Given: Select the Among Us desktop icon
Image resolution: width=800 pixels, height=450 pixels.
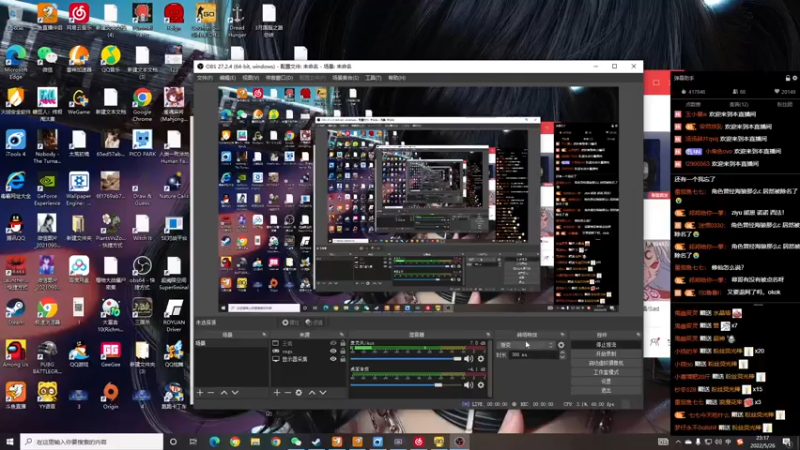Looking at the screenshot, I should coord(15,354).
